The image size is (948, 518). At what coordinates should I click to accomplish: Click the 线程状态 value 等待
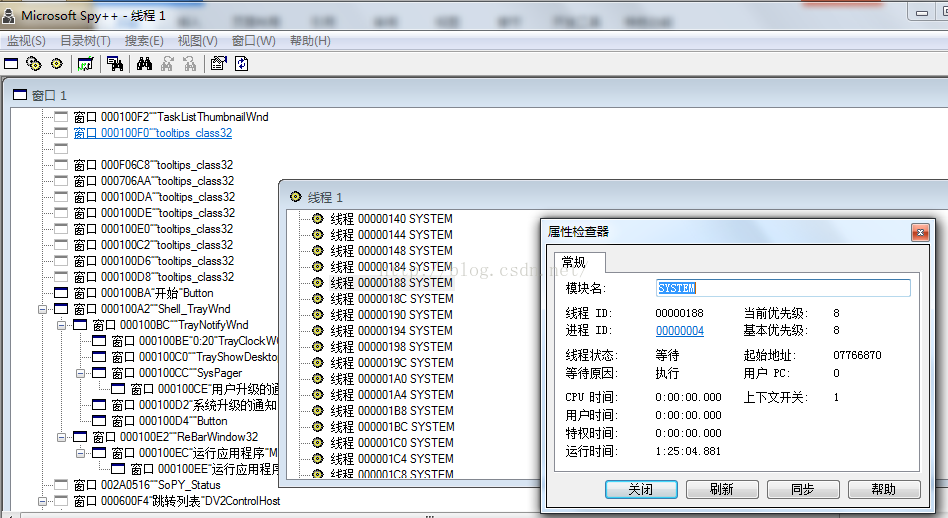click(667, 355)
